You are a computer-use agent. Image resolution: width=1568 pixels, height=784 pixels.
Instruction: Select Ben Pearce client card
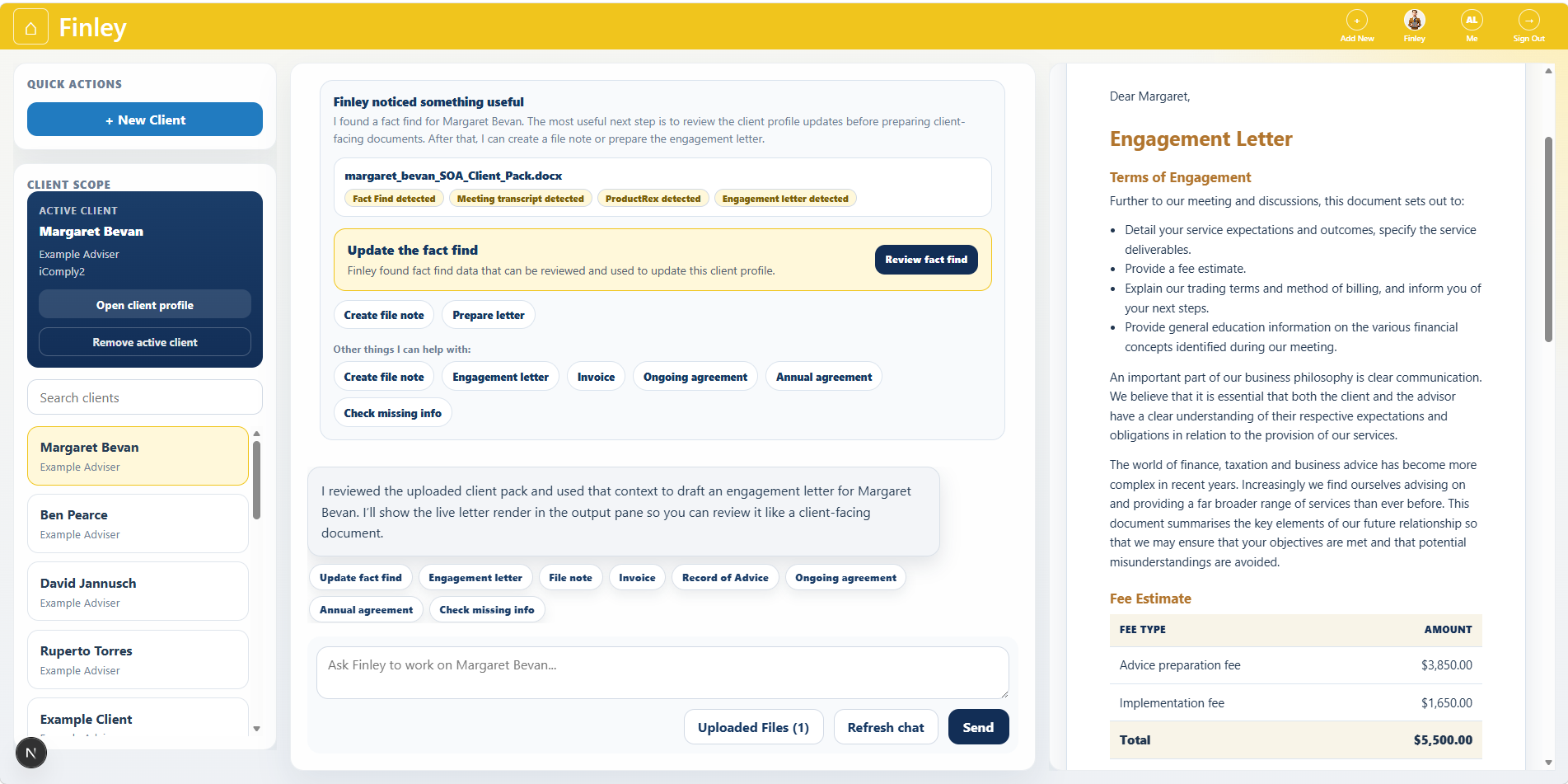coord(138,523)
